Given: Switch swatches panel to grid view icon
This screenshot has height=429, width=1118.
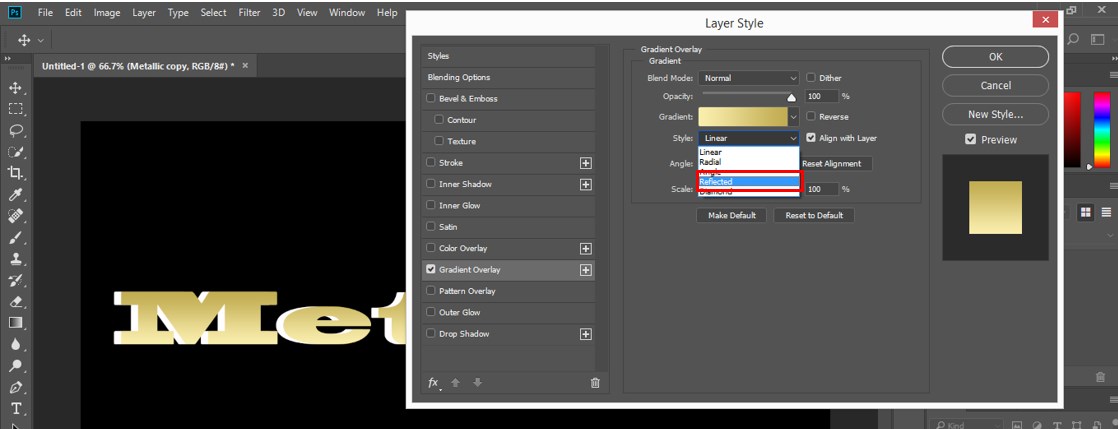Looking at the screenshot, I should click(x=1085, y=212).
